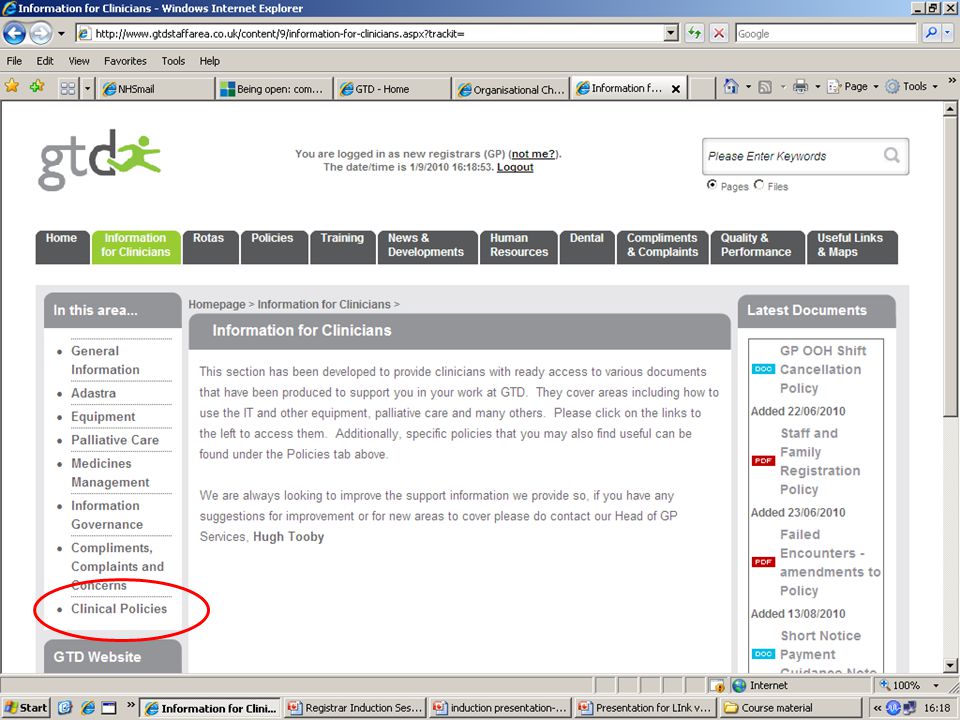Screen dimensions: 960x720
Task: Open the Favorites Center star icon
Action: (12, 86)
